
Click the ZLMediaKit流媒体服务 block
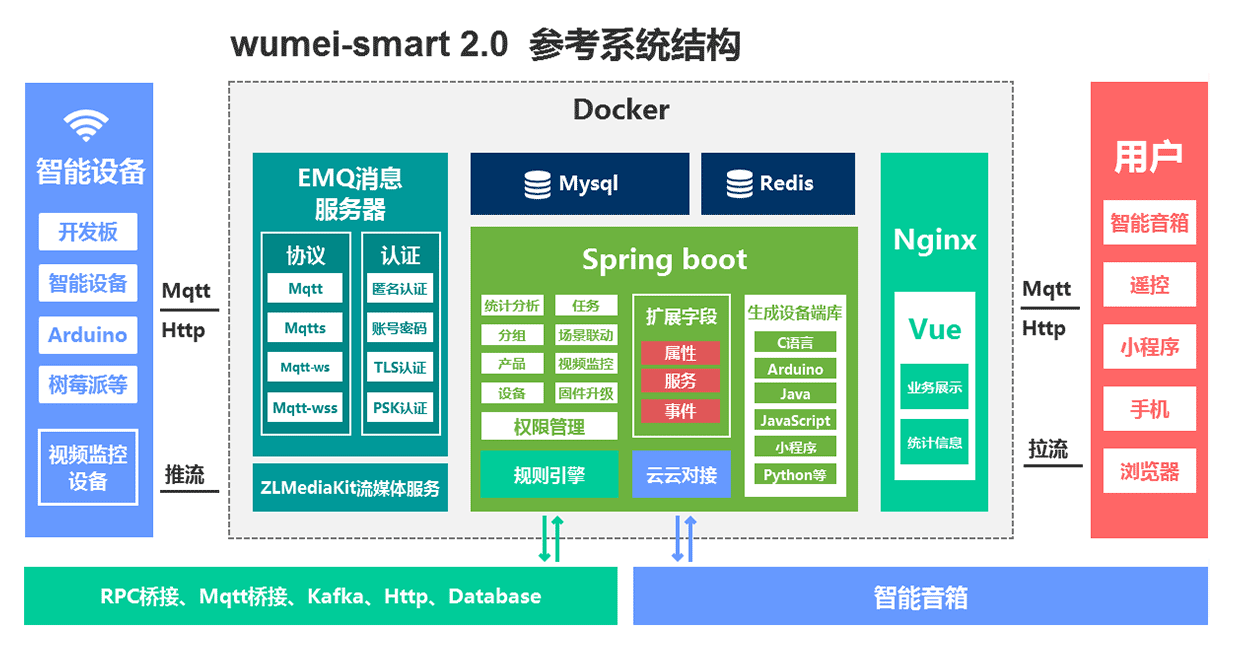click(x=350, y=489)
